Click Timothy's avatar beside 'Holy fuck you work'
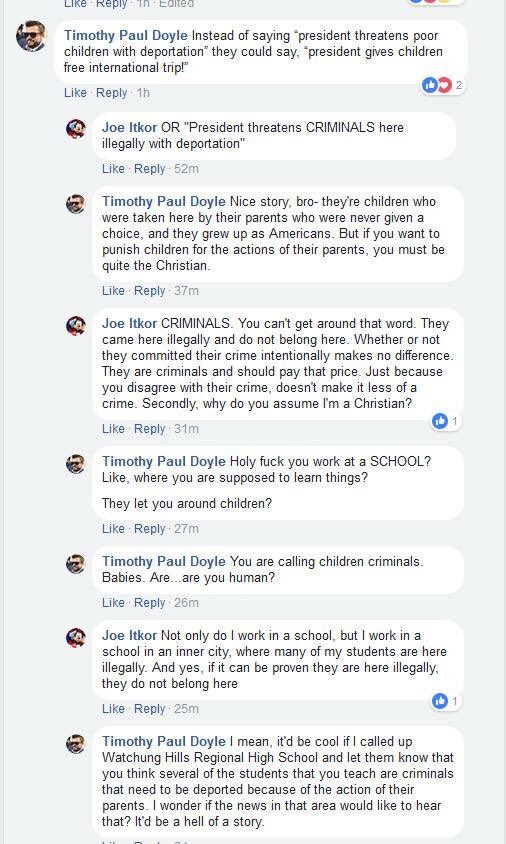This screenshot has height=844, width=506. 76,463
